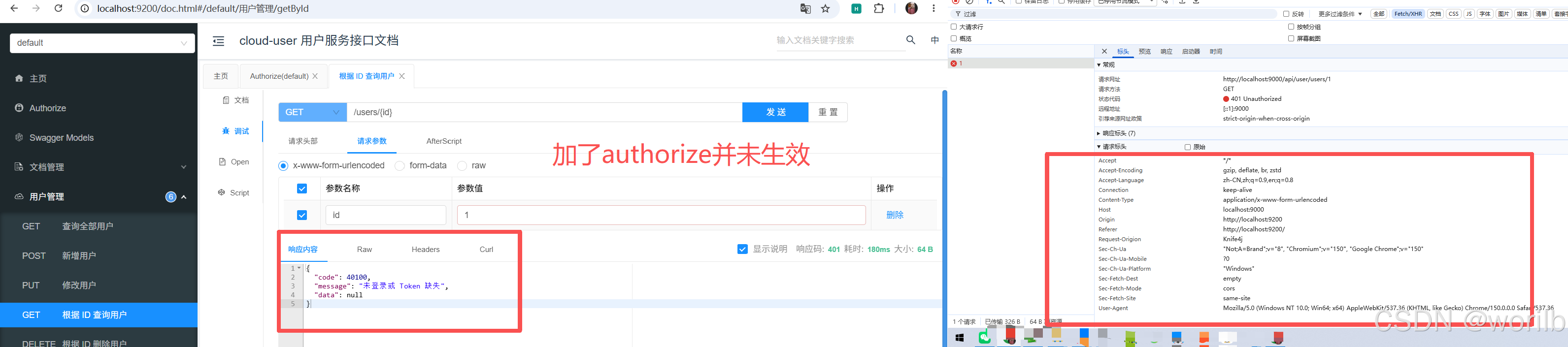Enable 概览 checkbox
Image resolution: width=1568 pixels, height=347 pixels.
click(x=954, y=38)
